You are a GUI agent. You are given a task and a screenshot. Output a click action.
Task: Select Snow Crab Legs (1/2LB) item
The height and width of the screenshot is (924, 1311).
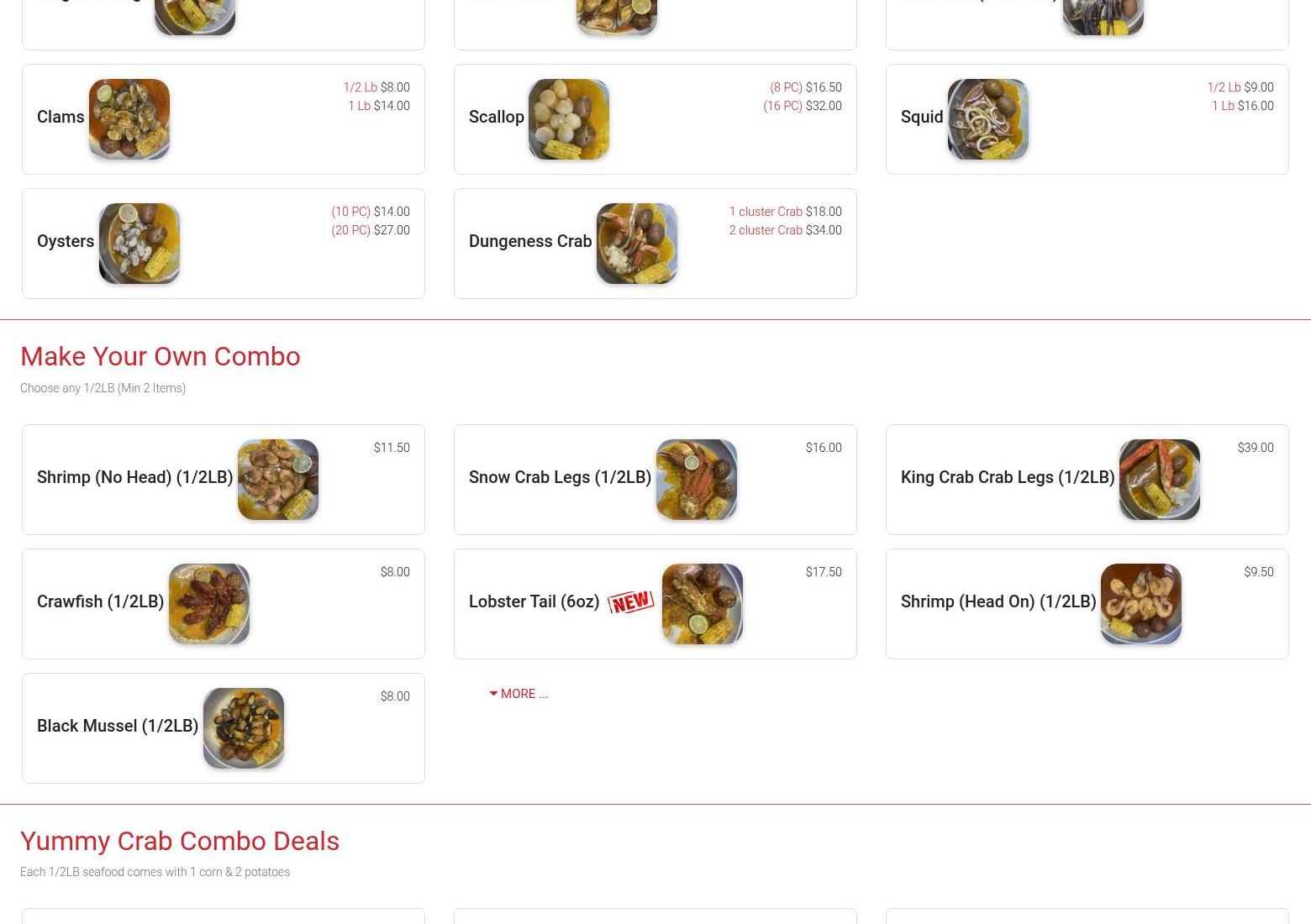point(655,480)
